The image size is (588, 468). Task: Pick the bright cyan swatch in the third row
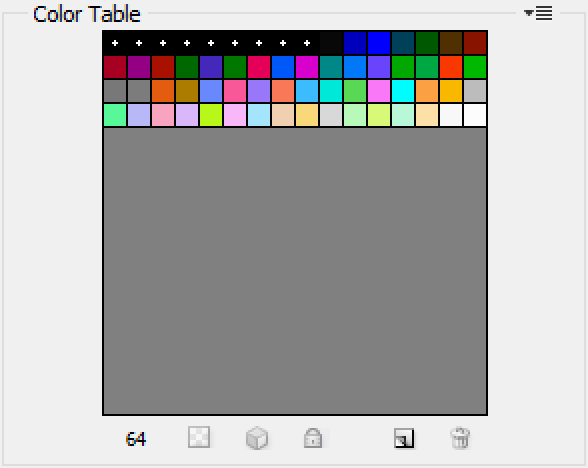[403, 91]
